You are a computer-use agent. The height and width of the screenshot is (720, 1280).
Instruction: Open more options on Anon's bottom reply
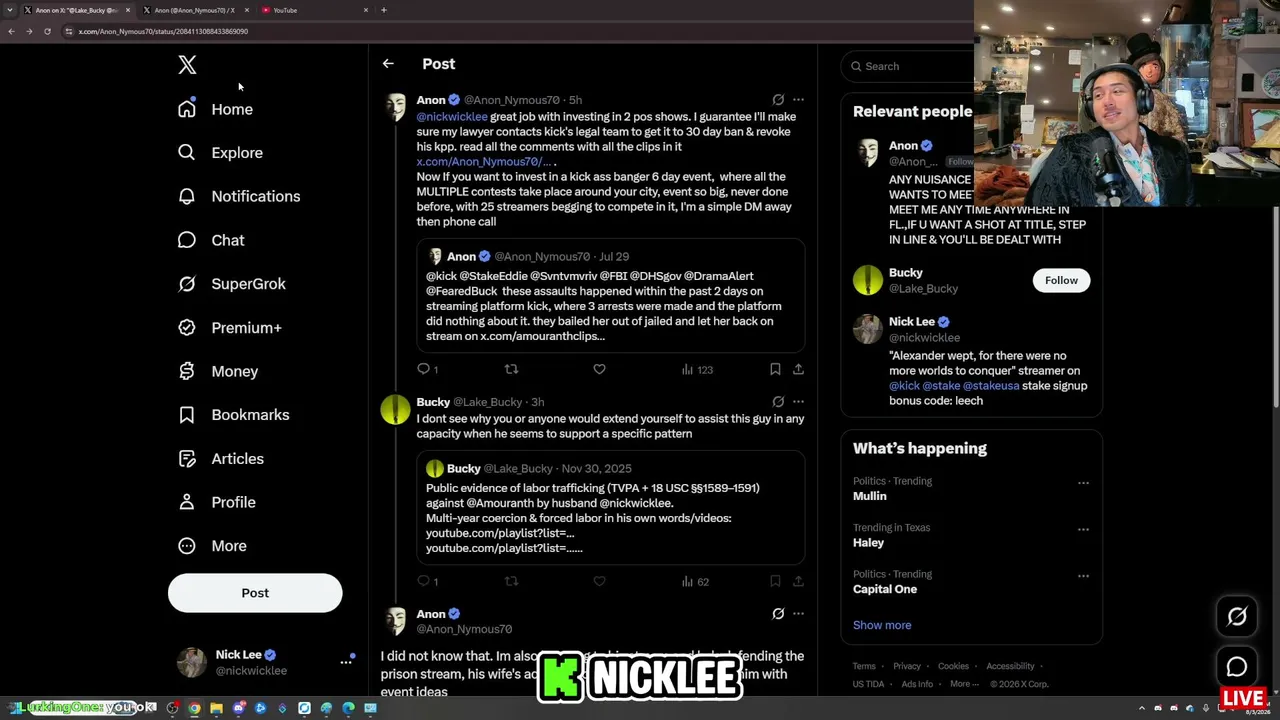[x=798, y=614]
